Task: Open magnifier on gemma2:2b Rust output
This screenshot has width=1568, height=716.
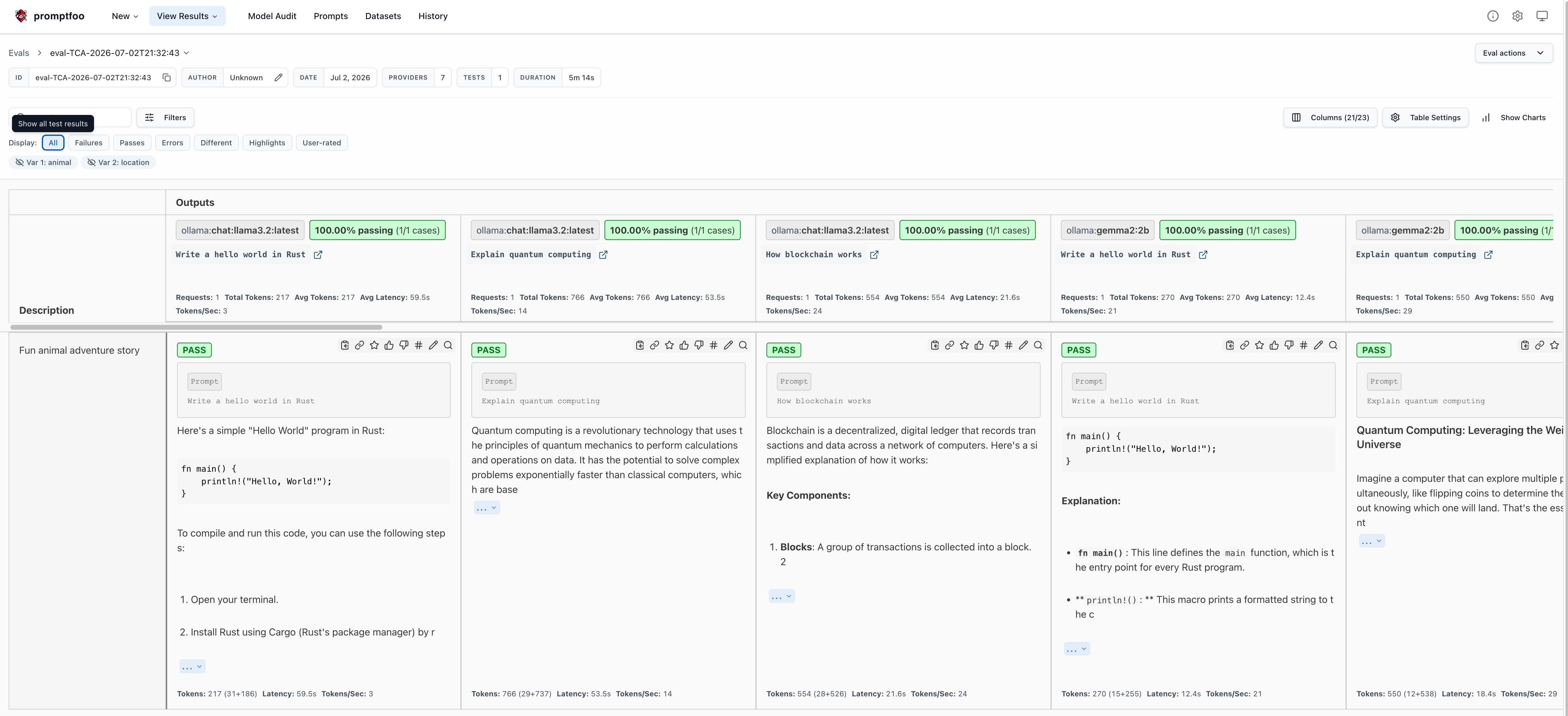Action: 1333,345
